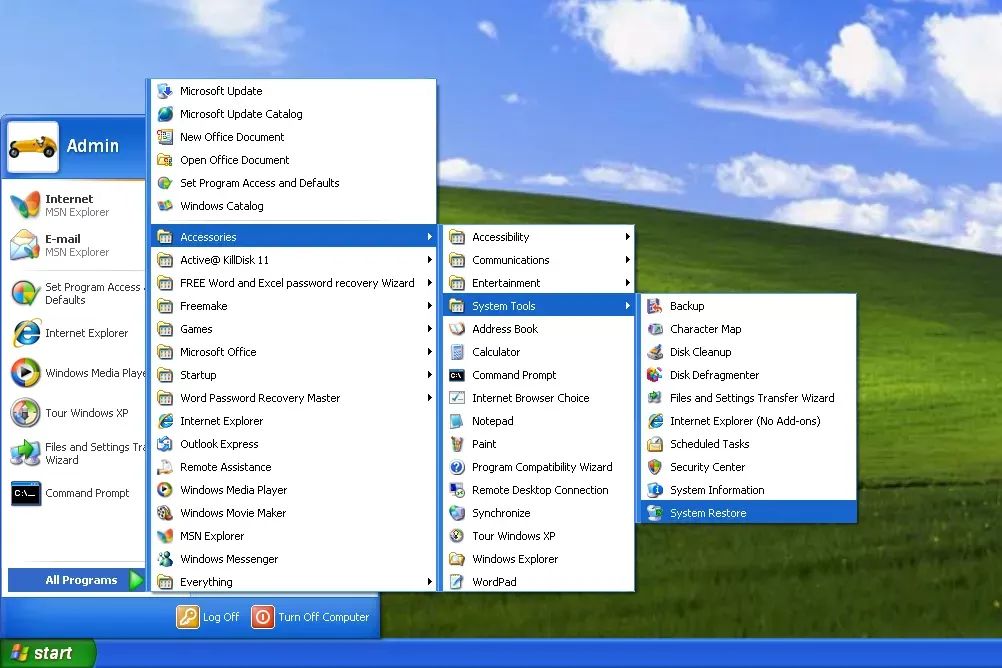Screen dimensions: 1002x668
Task: Open E-mail MSN Explorer pinned item
Action: point(73,245)
